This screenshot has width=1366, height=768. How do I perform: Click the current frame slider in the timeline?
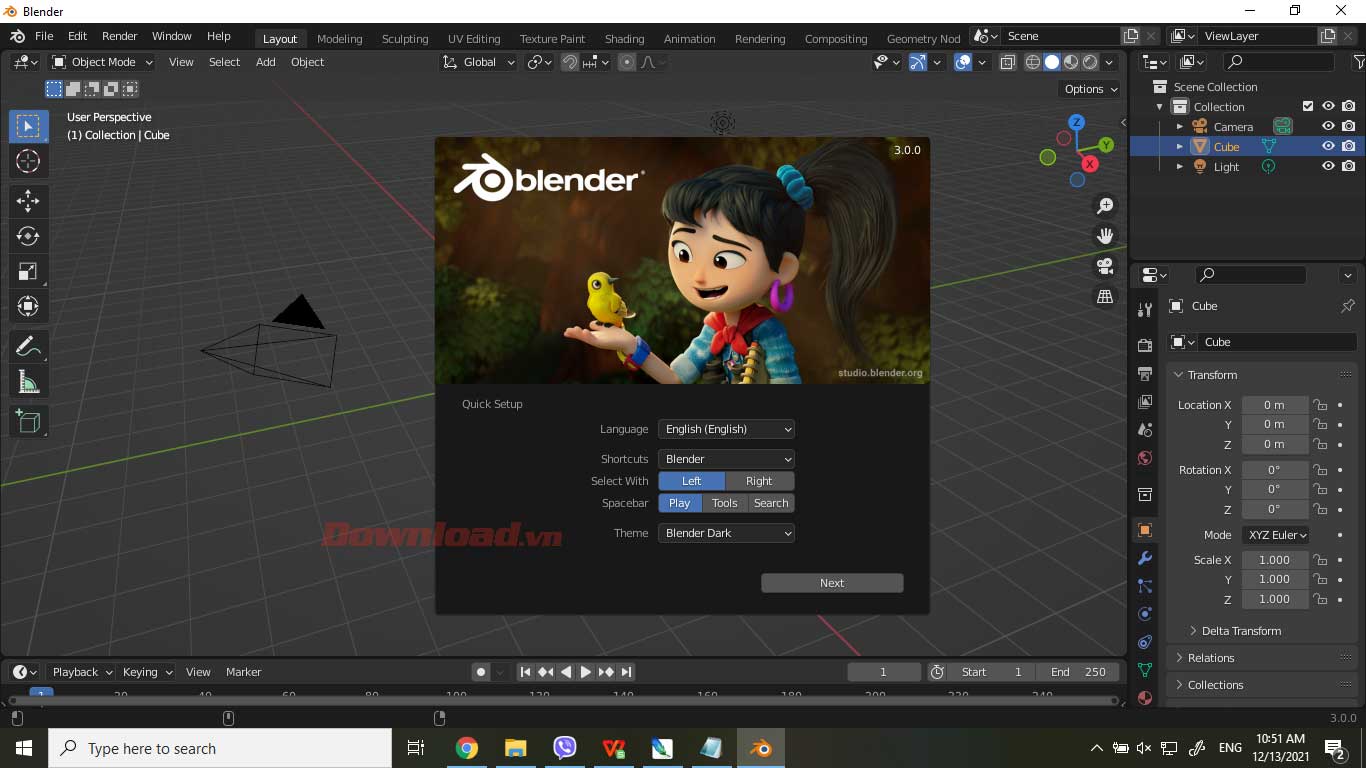884,671
